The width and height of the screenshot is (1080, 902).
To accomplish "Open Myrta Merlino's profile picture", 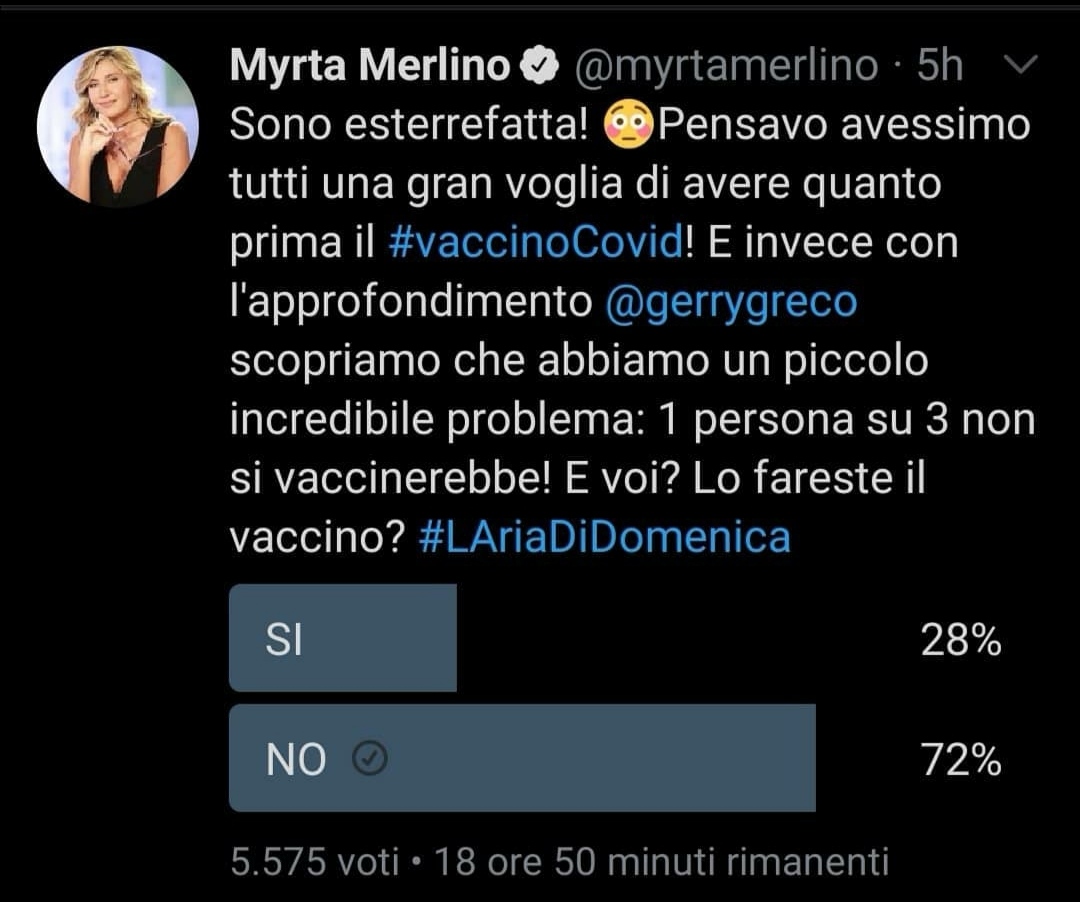I will [118, 126].
